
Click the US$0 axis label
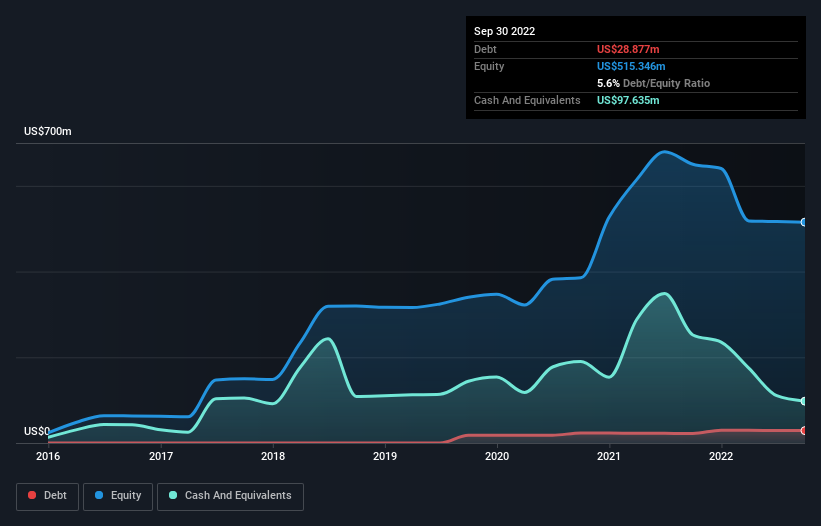click(37, 431)
